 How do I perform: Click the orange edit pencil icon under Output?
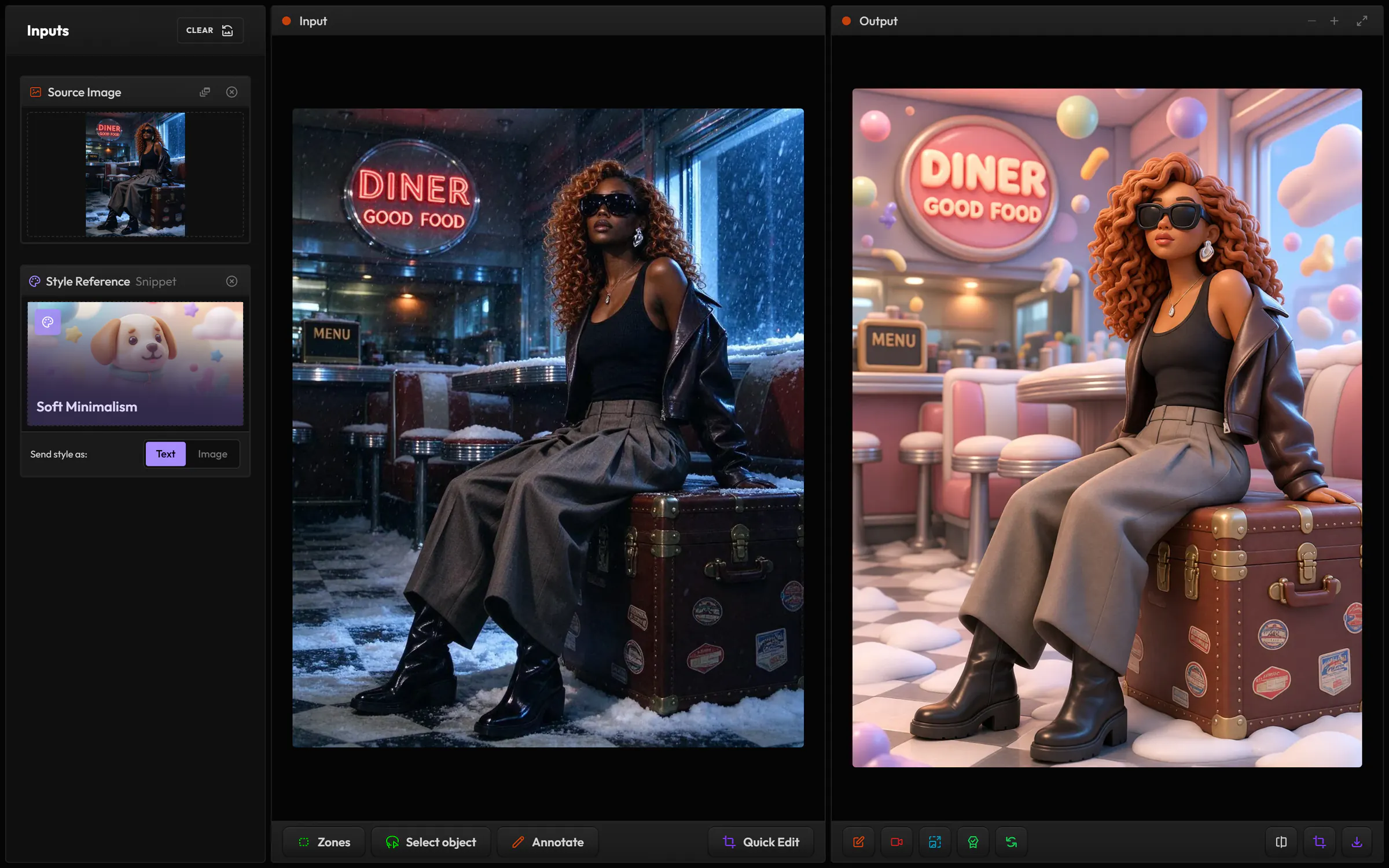pyautogui.click(x=859, y=842)
